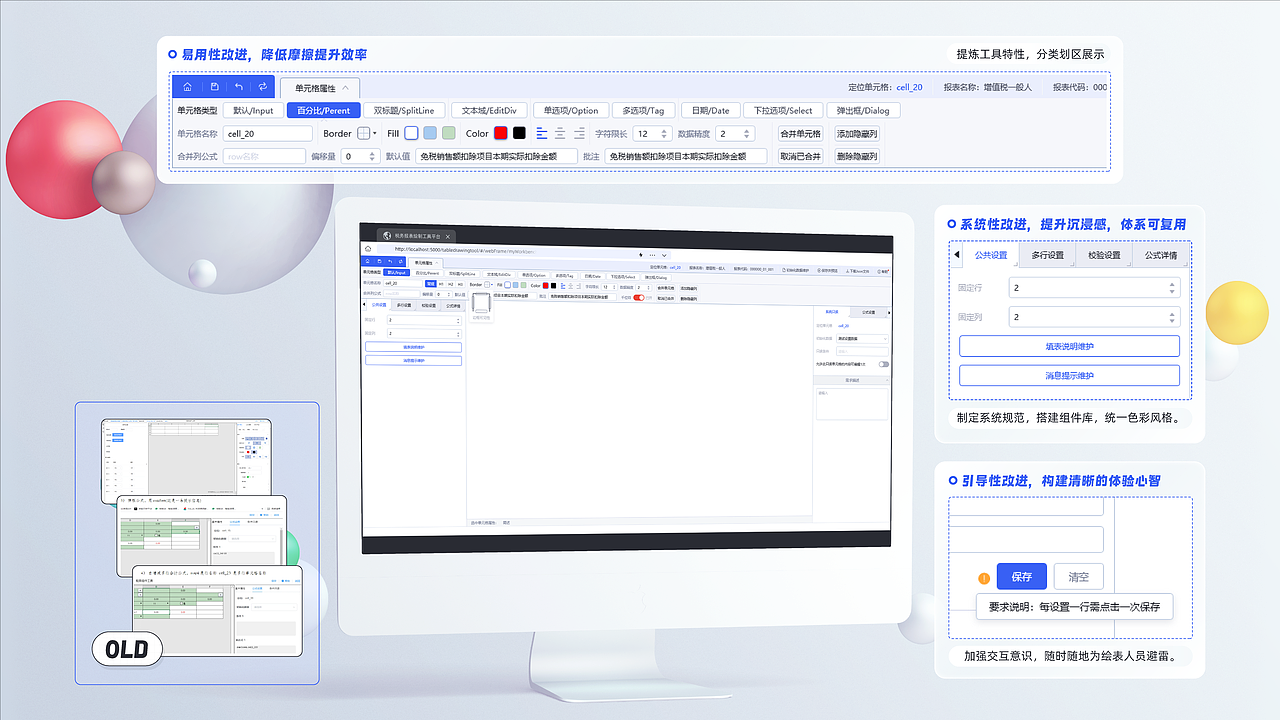Screen dimensions: 1280x720
Task: Choose cell type 单选项/Option
Action: (570, 110)
